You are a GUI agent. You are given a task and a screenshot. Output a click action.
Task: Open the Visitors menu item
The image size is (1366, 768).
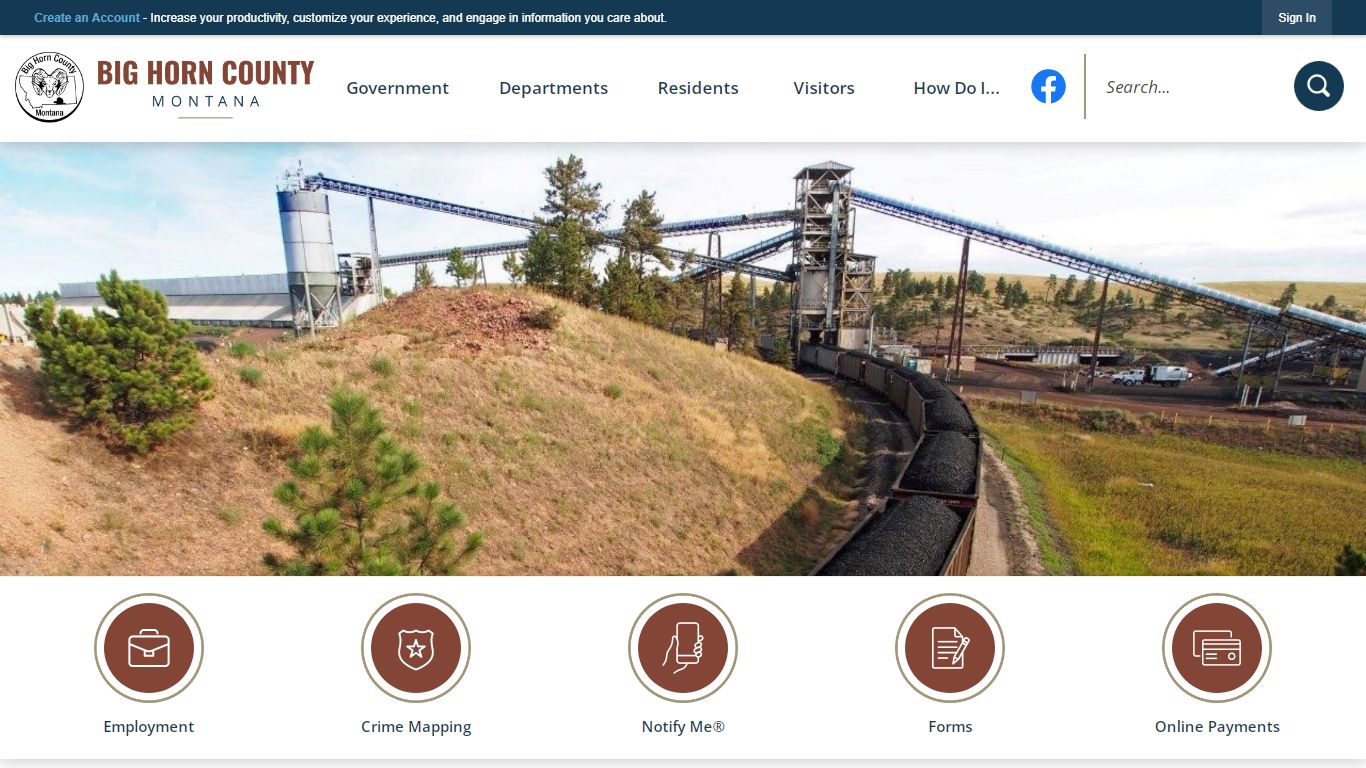(x=824, y=88)
